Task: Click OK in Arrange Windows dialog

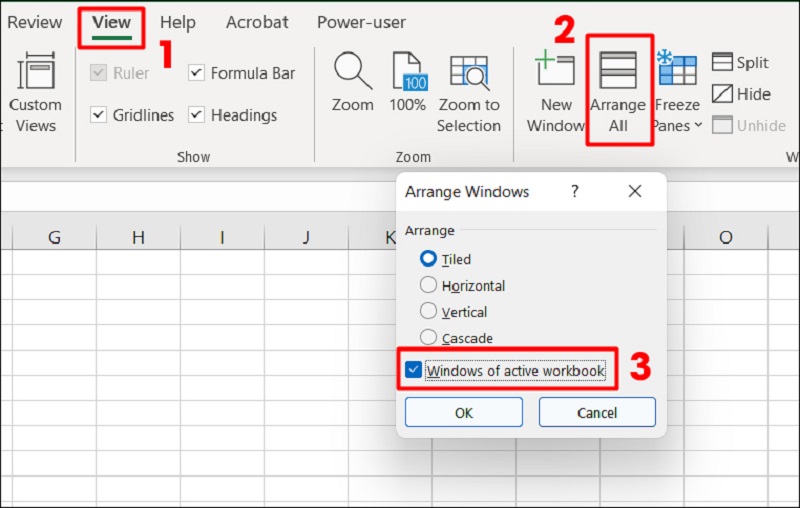Action: click(x=463, y=412)
